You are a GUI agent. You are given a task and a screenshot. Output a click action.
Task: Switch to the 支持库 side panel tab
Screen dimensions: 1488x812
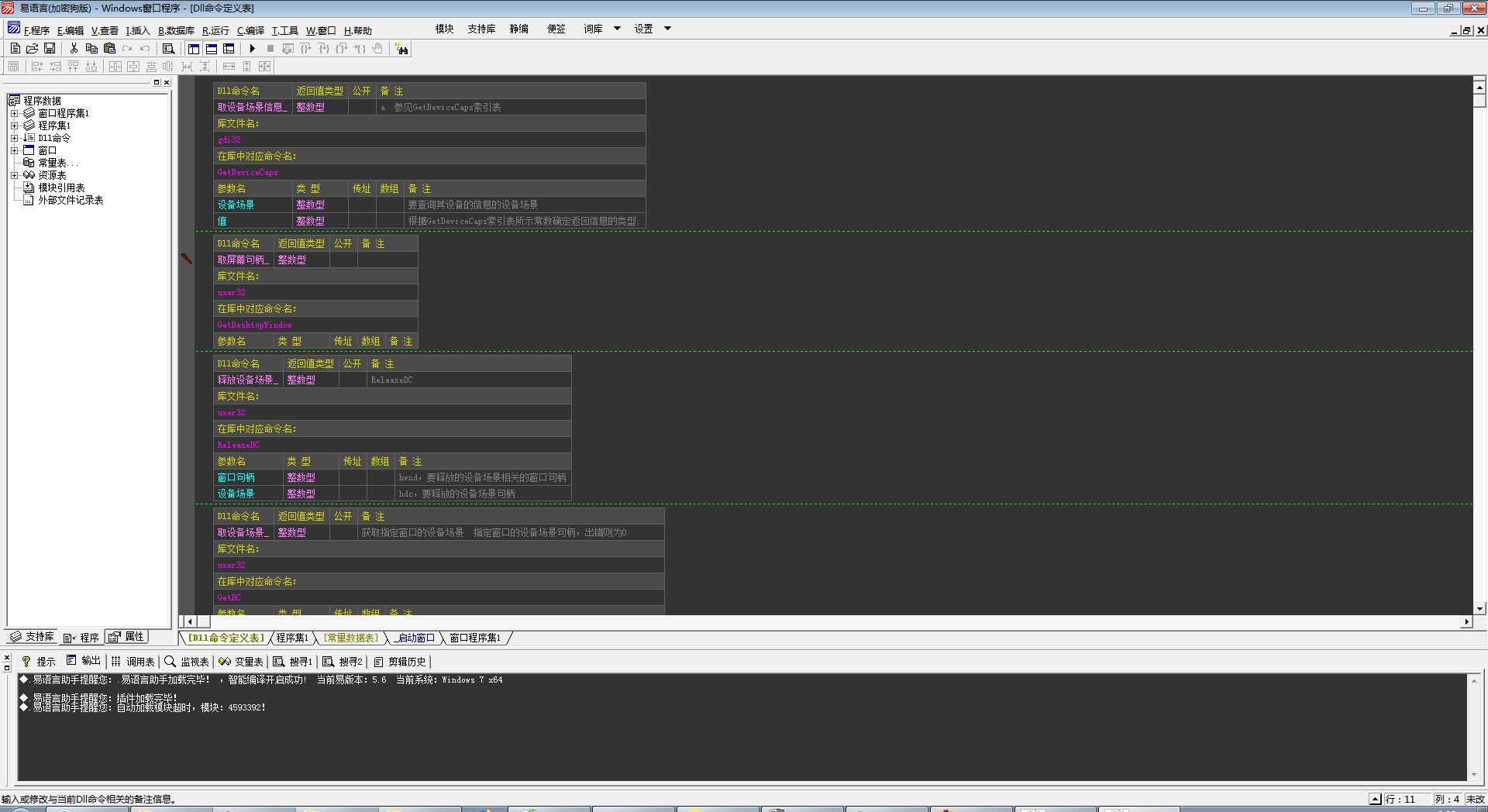(32, 637)
